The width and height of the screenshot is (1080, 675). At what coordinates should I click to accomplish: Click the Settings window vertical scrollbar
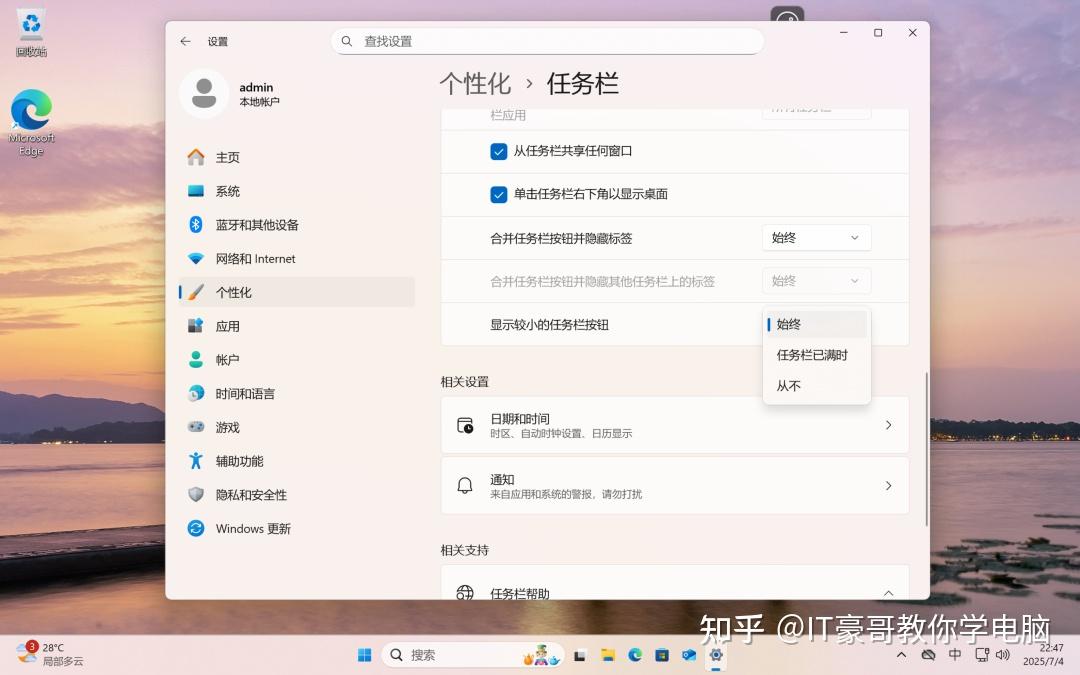[926, 449]
